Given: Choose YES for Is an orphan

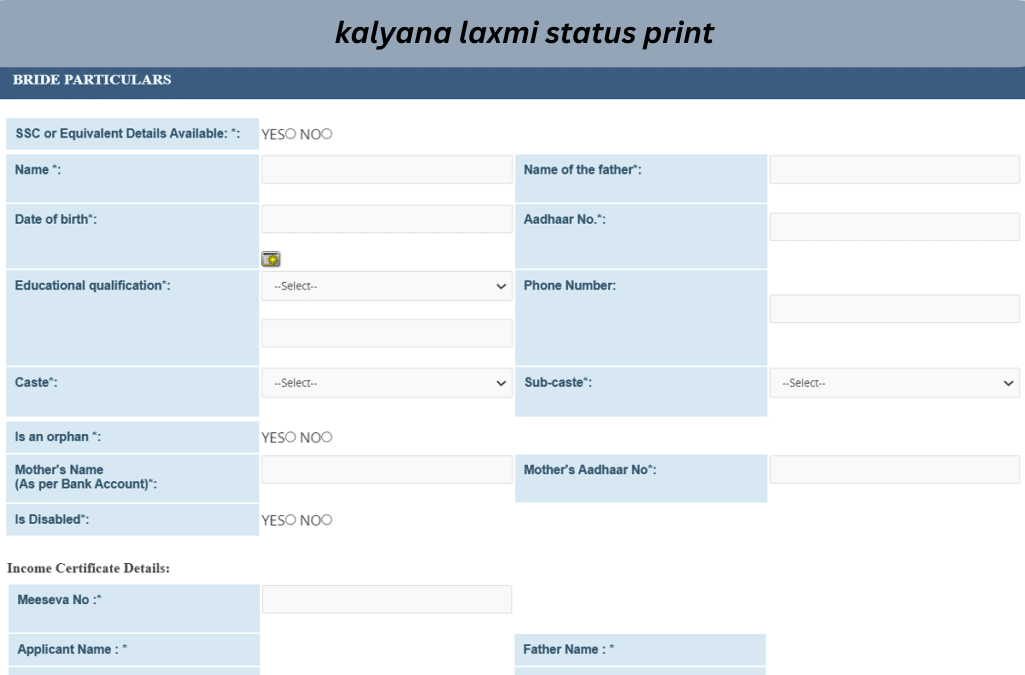Looking at the screenshot, I should pyautogui.click(x=291, y=437).
